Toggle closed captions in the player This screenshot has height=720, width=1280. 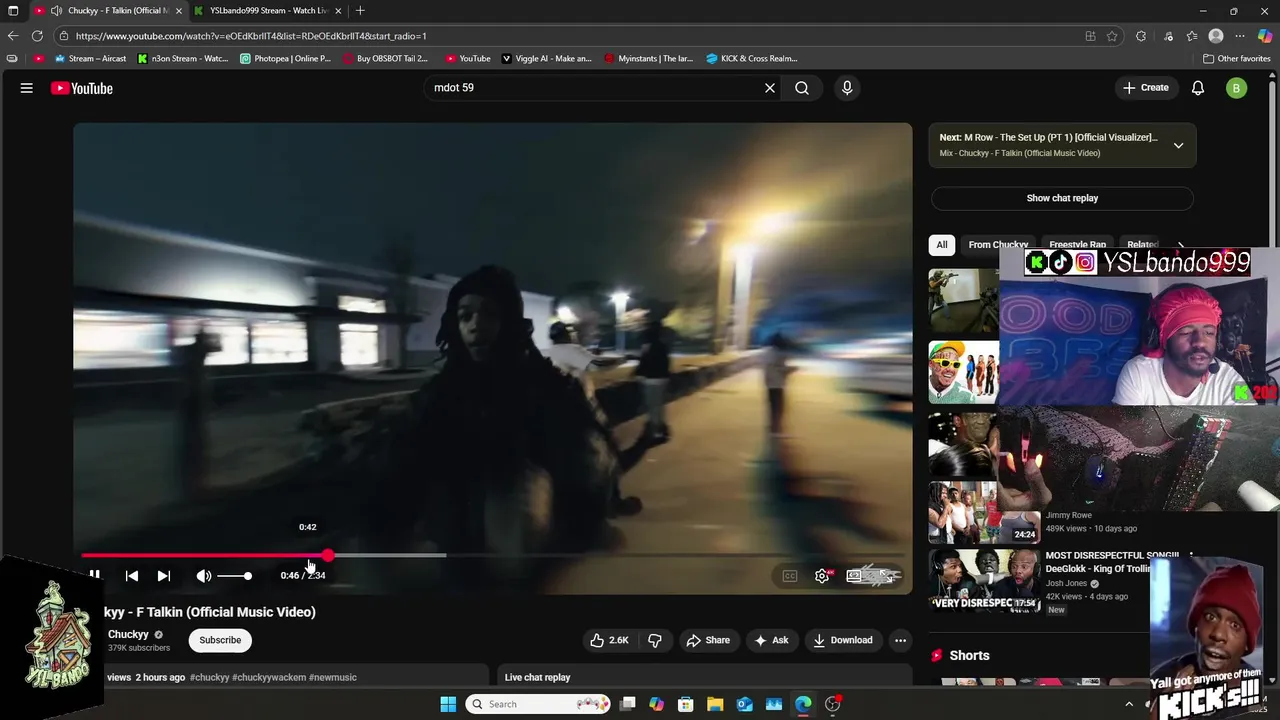[790, 576]
